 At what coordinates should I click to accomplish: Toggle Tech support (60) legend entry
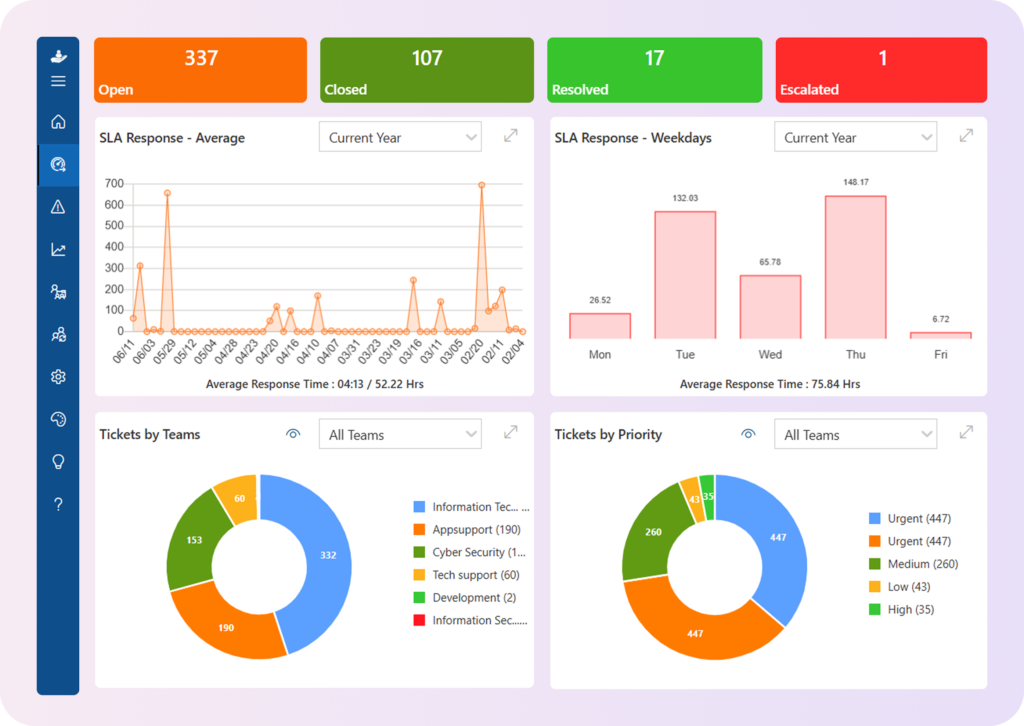click(x=466, y=575)
